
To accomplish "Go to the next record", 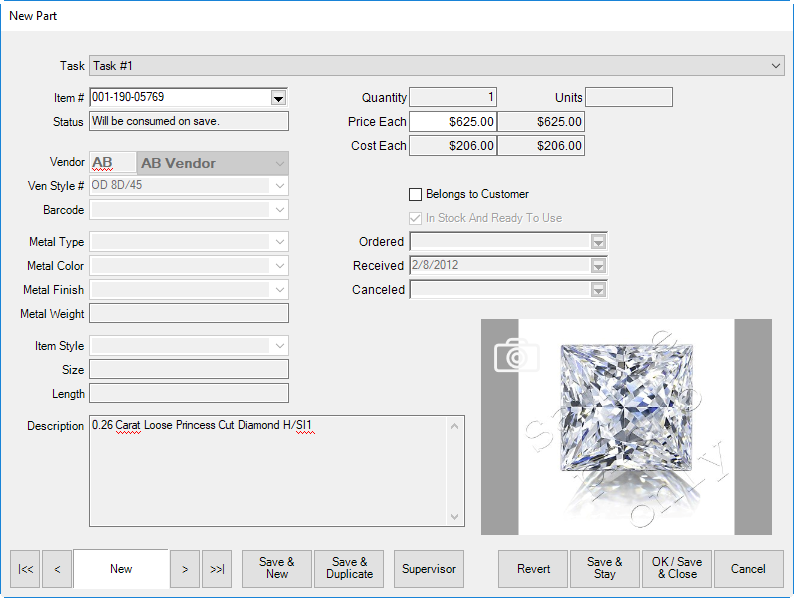I will (x=184, y=569).
